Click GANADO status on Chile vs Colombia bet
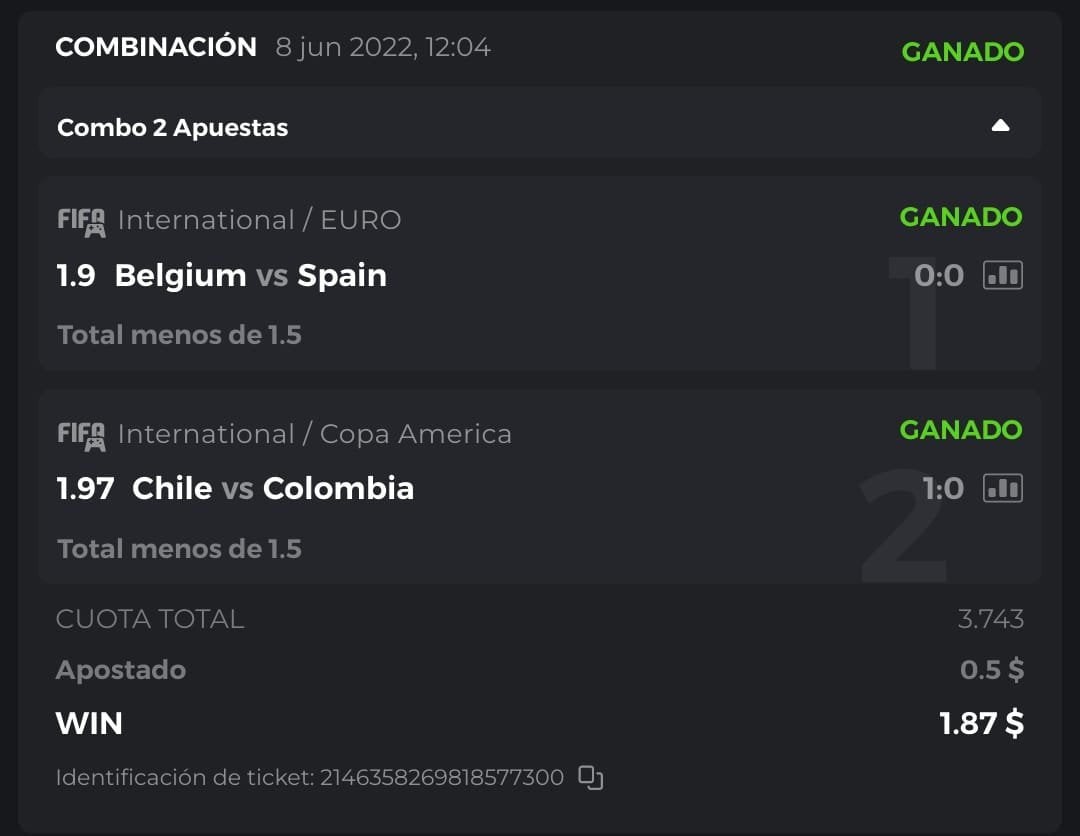1080x836 pixels. [x=960, y=430]
